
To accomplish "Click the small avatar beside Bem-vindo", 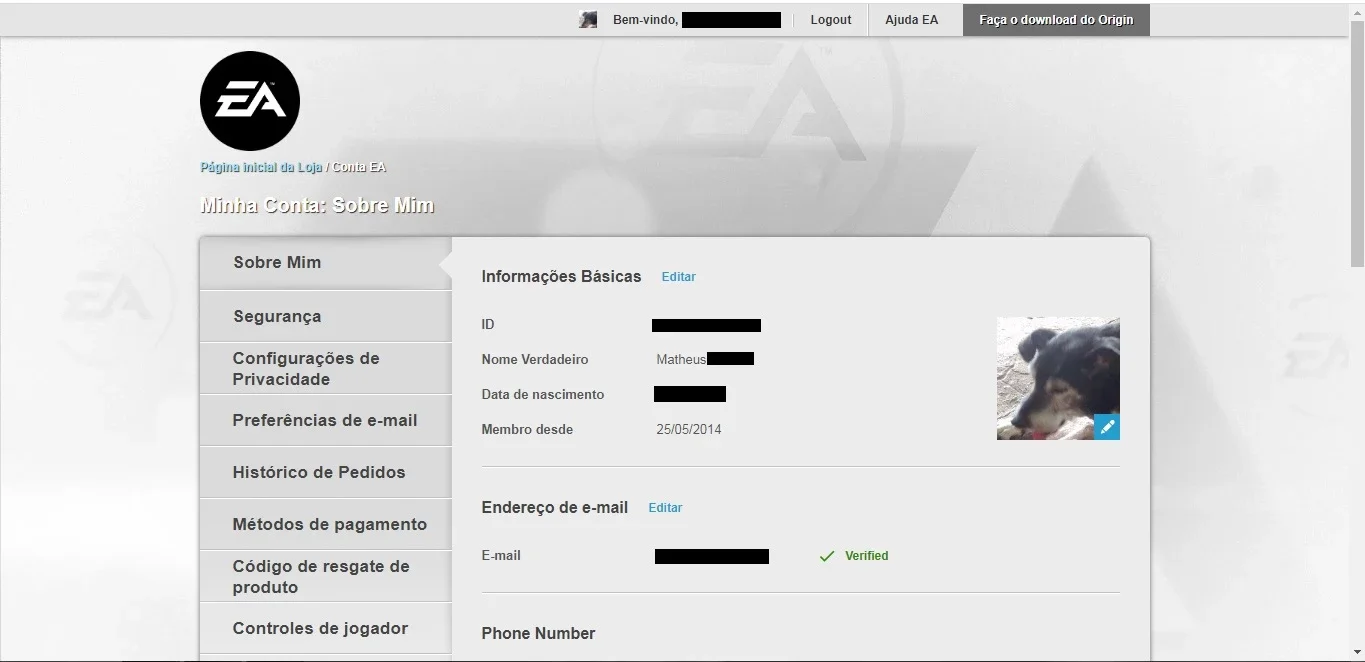I will [x=588, y=20].
